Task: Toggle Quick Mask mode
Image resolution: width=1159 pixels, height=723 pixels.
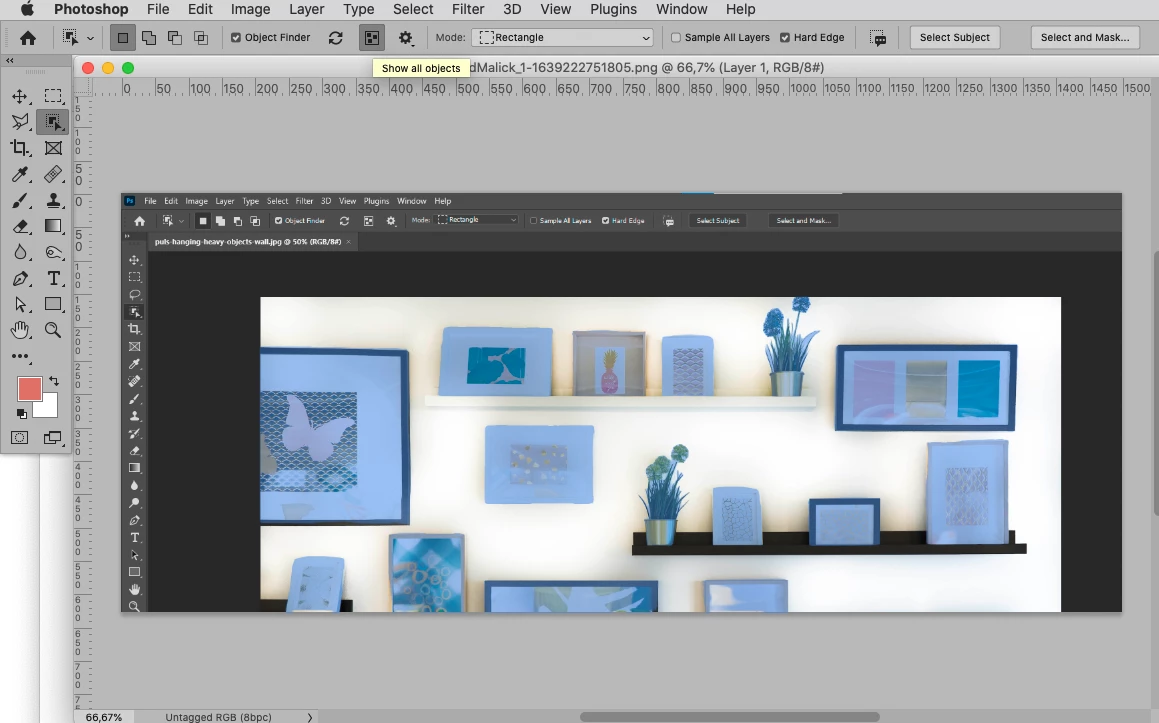Action: 20,438
